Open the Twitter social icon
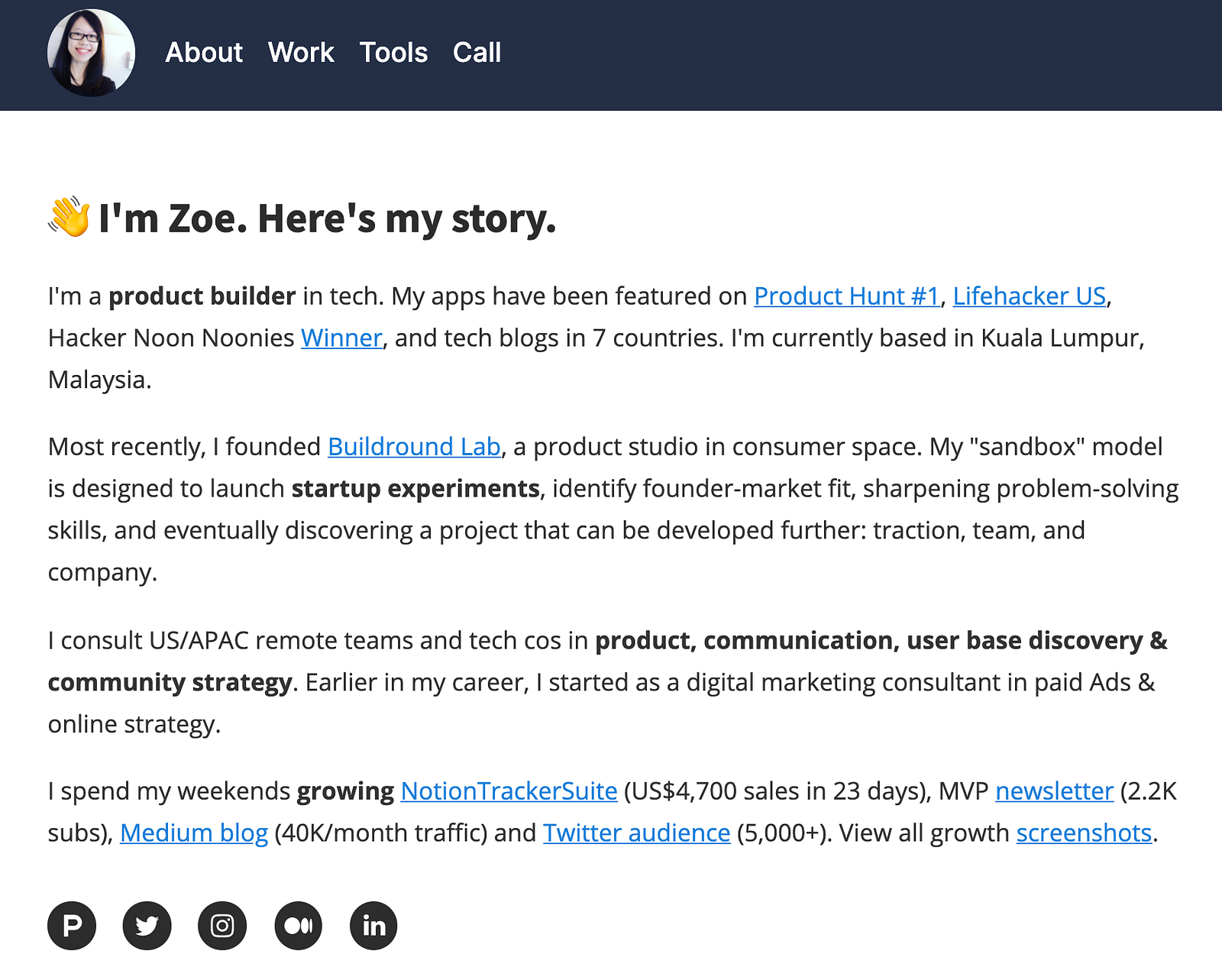Image resolution: width=1222 pixels, height=980 pixels. [147, 926]
